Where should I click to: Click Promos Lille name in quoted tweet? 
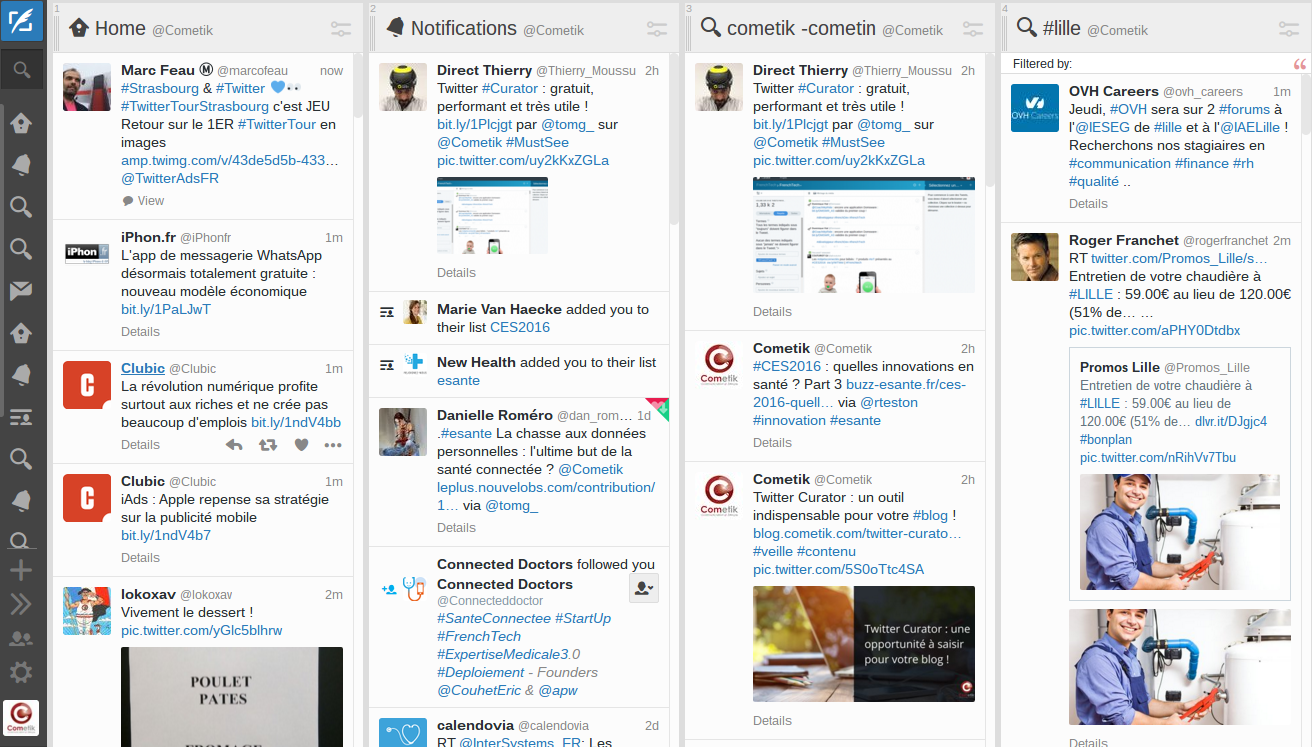(1120, 367)
